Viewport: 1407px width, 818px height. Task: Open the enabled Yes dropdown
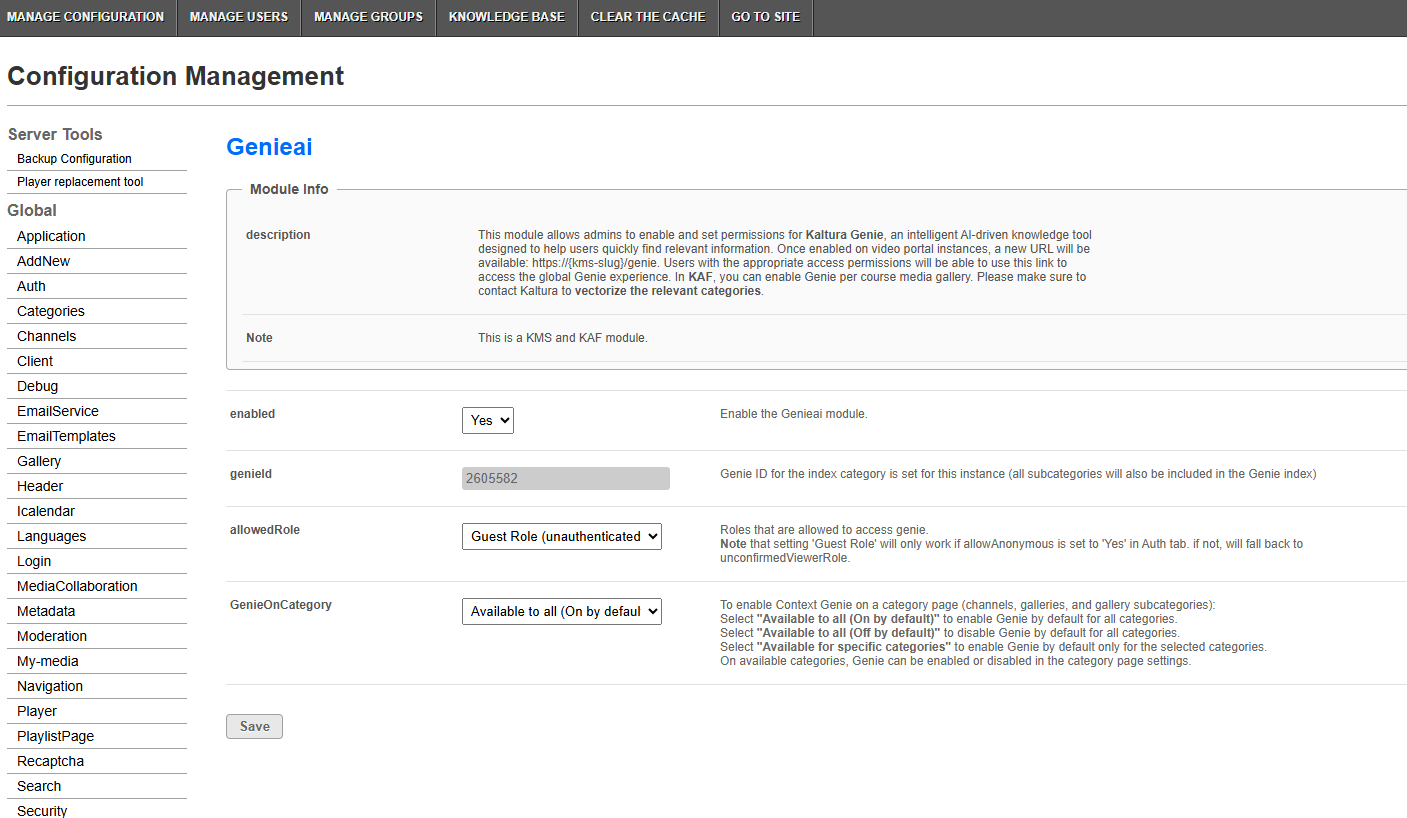pos(488,421)
